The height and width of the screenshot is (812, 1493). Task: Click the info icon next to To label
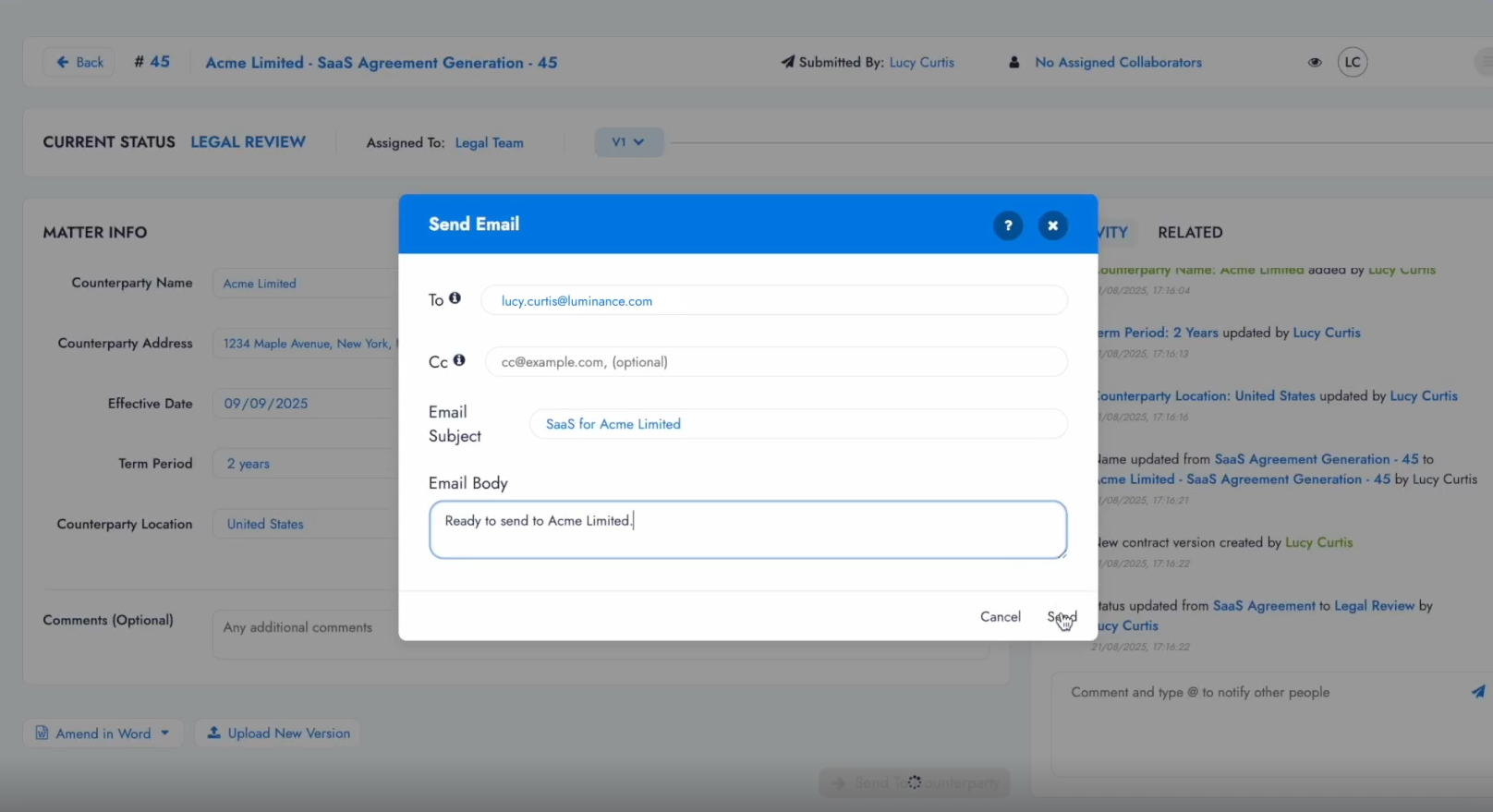455,298
